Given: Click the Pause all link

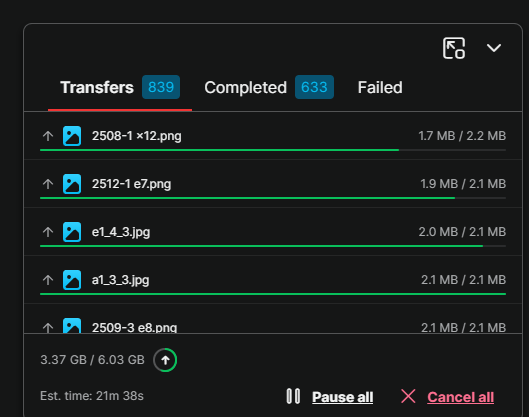Looking at the screenshot, I should 342,397.
